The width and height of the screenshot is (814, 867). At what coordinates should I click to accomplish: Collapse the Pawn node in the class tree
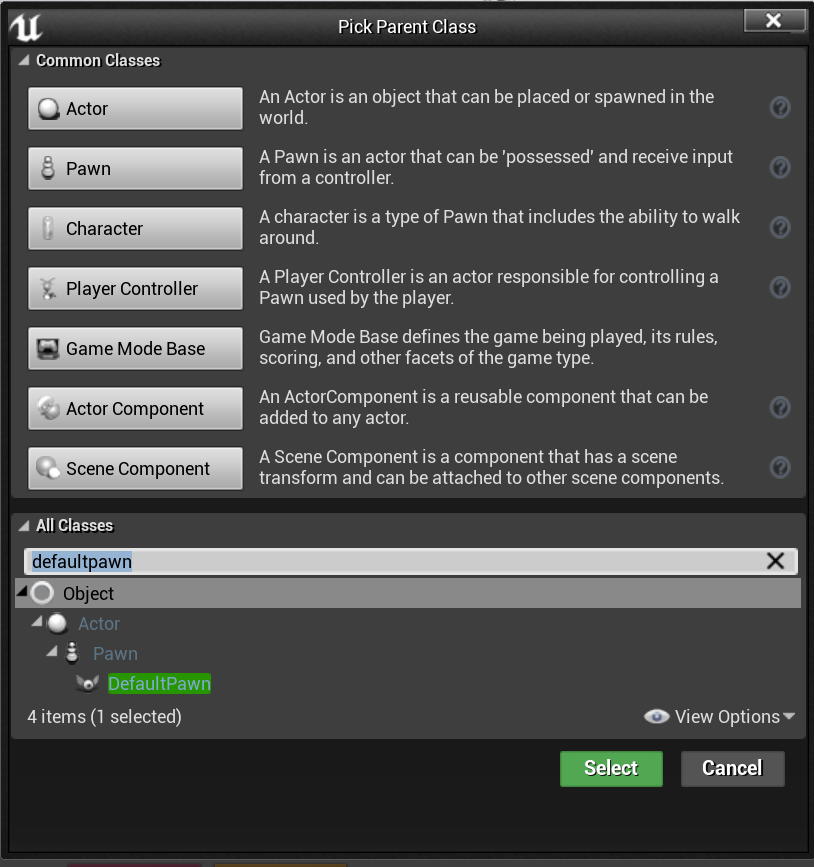(x=51, y=653)
